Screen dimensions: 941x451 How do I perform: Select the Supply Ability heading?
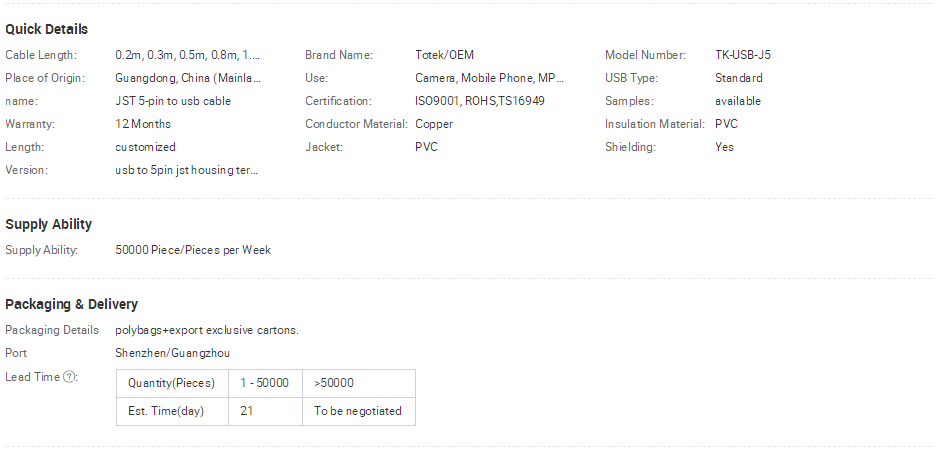[49, 224]
